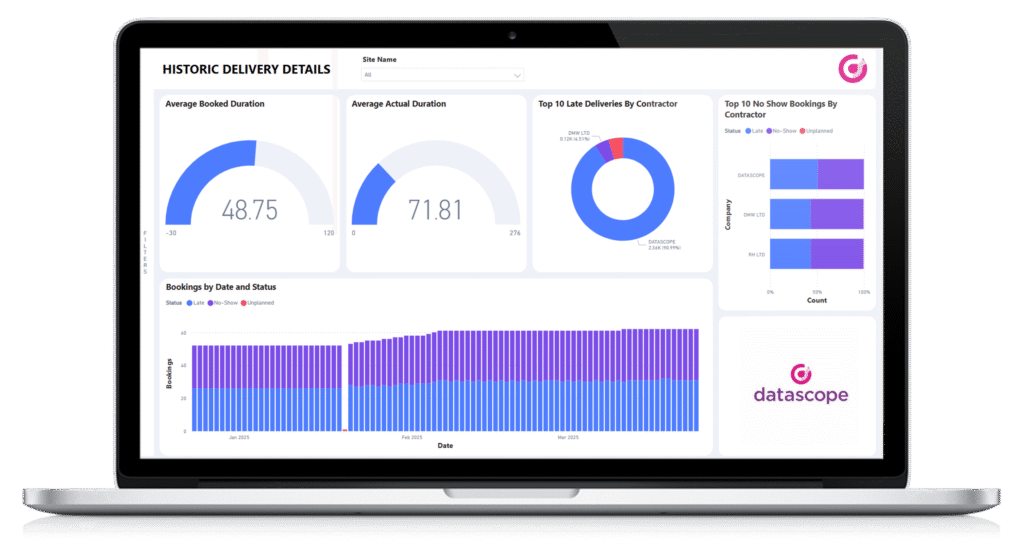Image resolution: width=1024 pixels, height=542 pixels.
Task: Click the Average Actual Duration gauge value 71.81
Action: (x=435, y=210)
